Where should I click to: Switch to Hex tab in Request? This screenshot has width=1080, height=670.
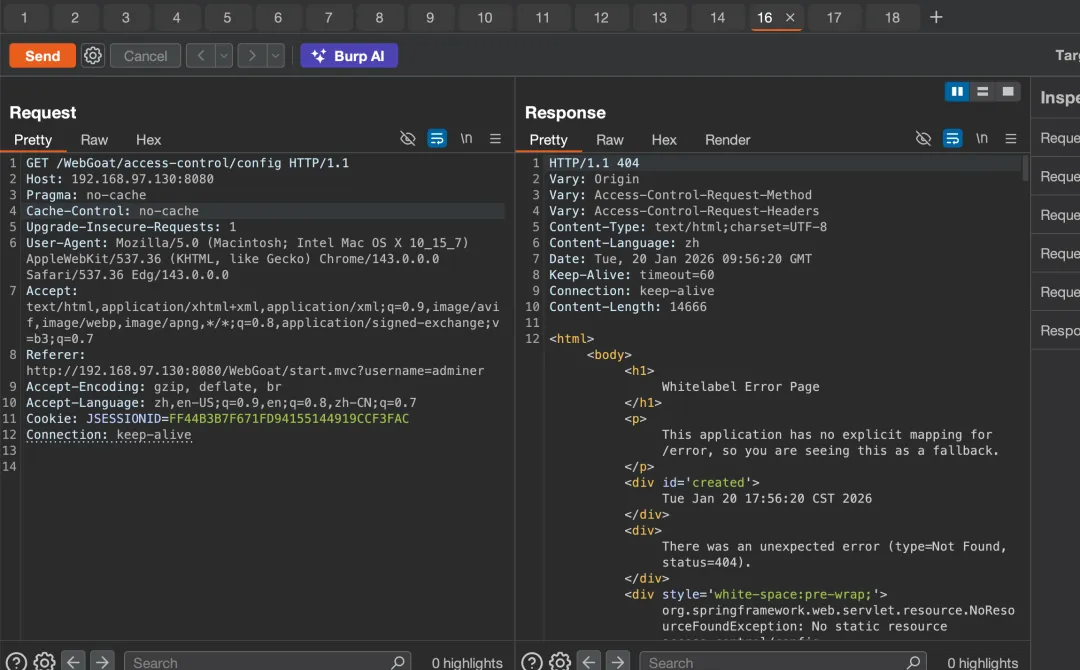(x=148, y=140)
